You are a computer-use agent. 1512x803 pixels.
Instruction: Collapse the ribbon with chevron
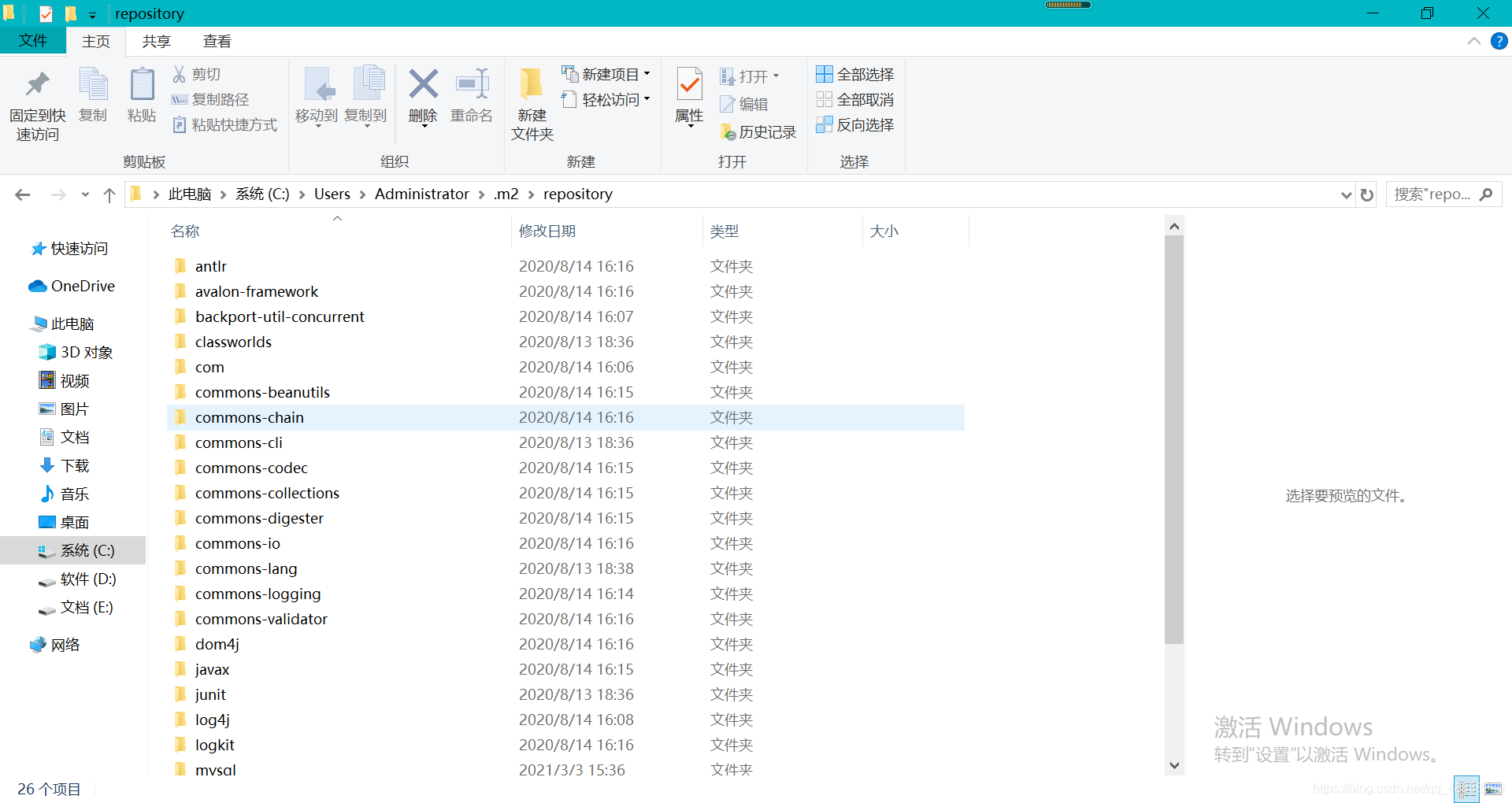pyautogui.click(x=1474, y=41)
